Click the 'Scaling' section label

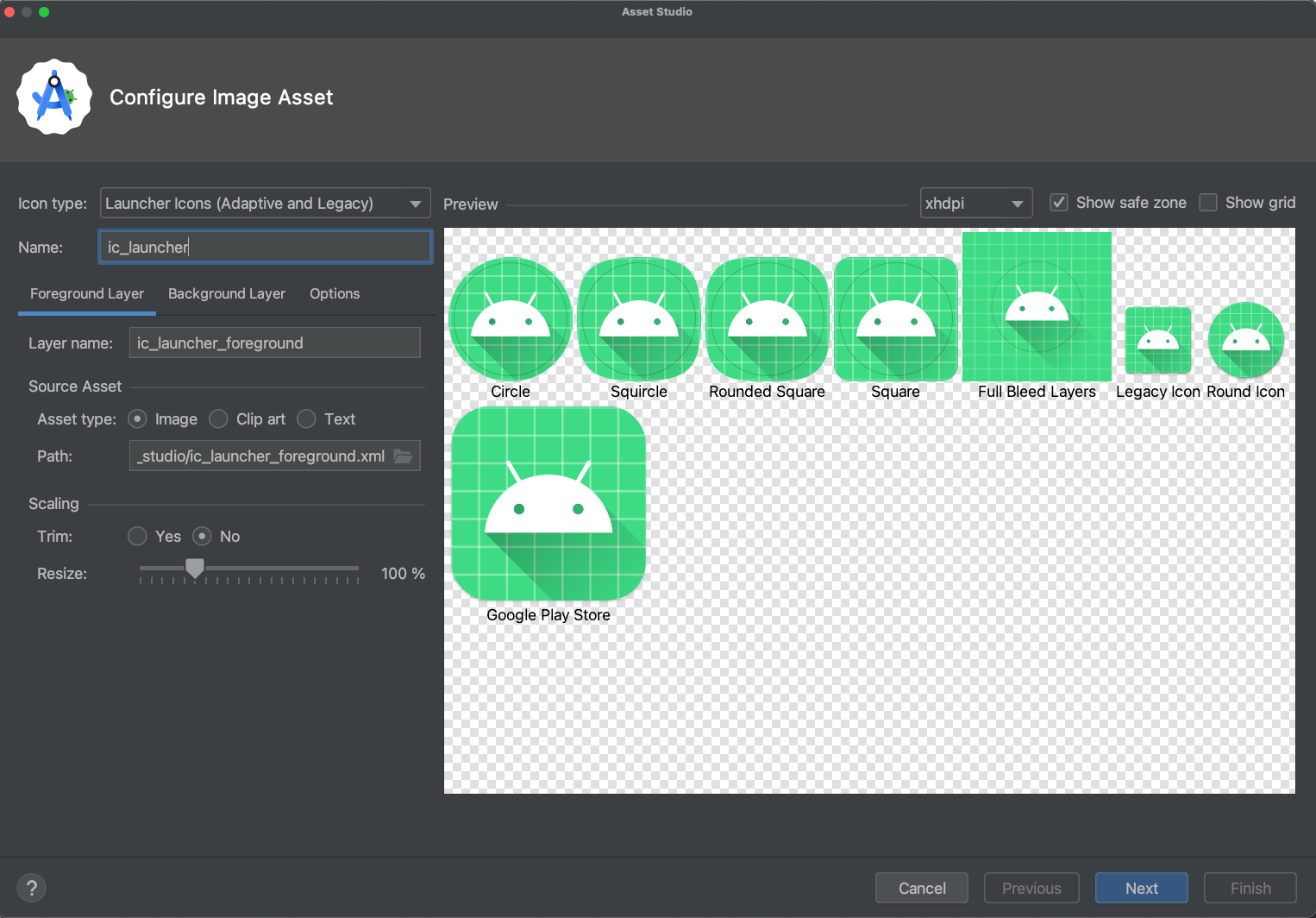[53, 504]
